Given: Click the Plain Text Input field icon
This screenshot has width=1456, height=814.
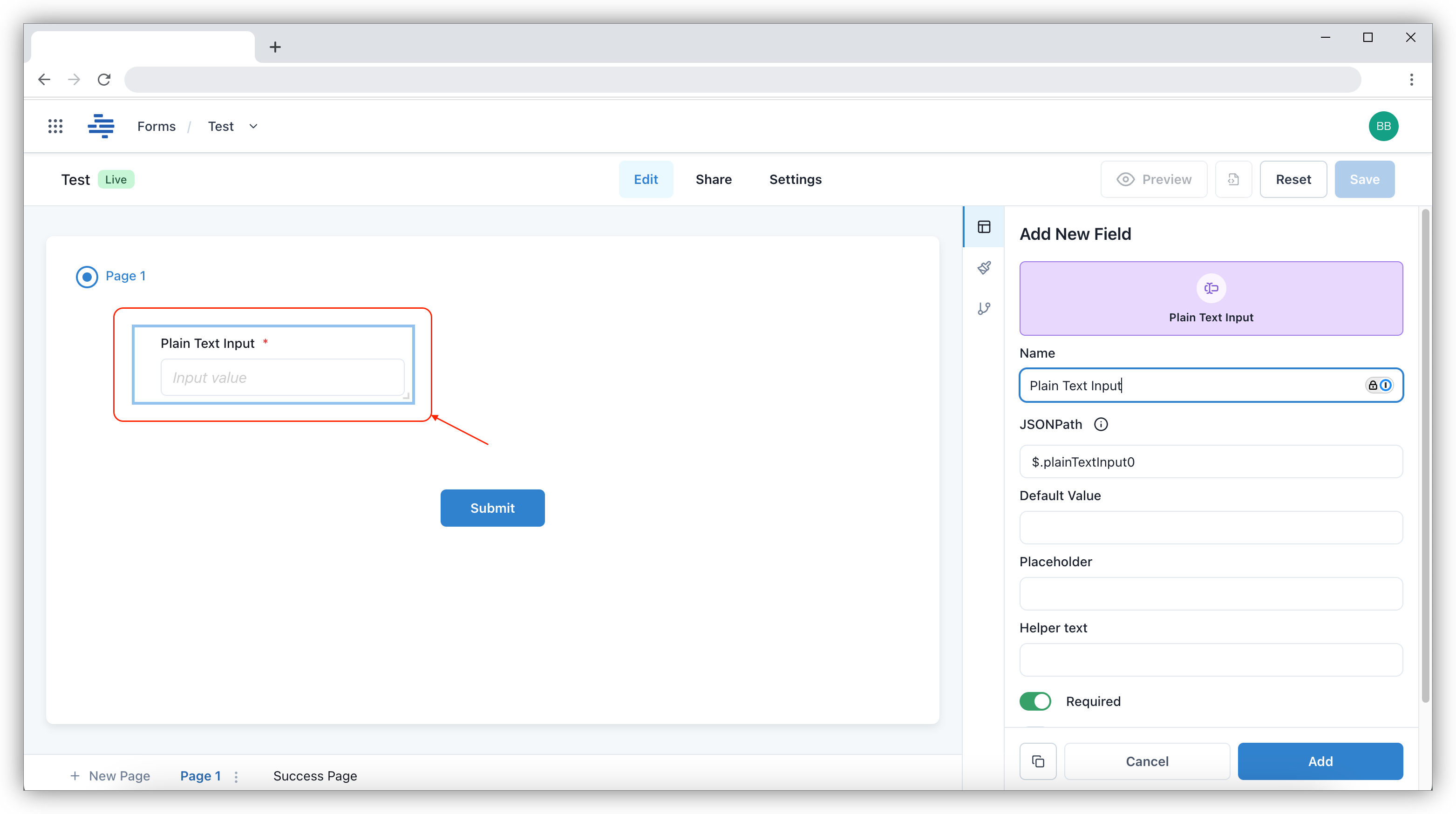Looking at the screenshot, I should [1210, 288].
